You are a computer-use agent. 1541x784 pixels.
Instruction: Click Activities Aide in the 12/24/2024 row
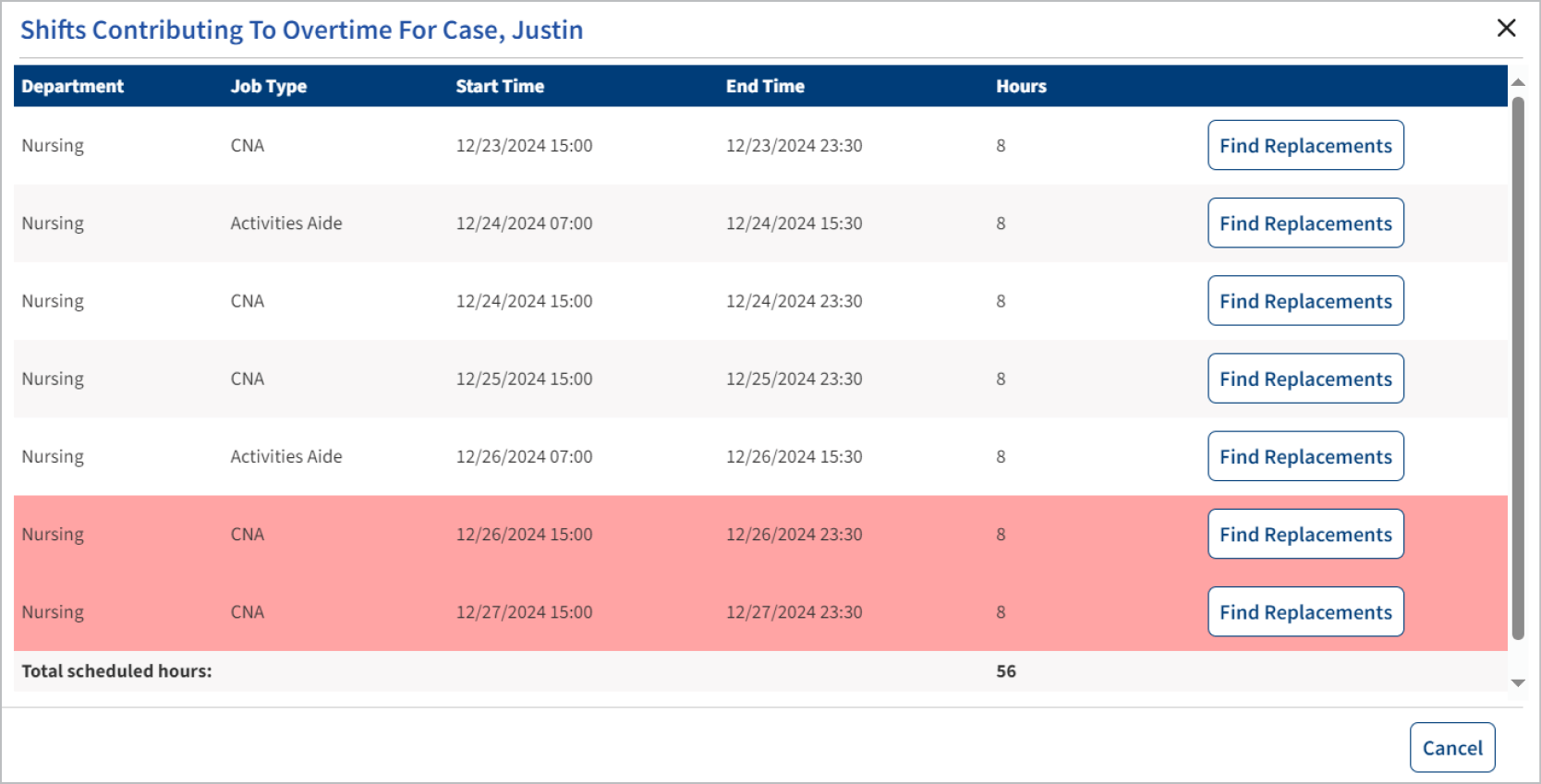click(x=286, y=223)
